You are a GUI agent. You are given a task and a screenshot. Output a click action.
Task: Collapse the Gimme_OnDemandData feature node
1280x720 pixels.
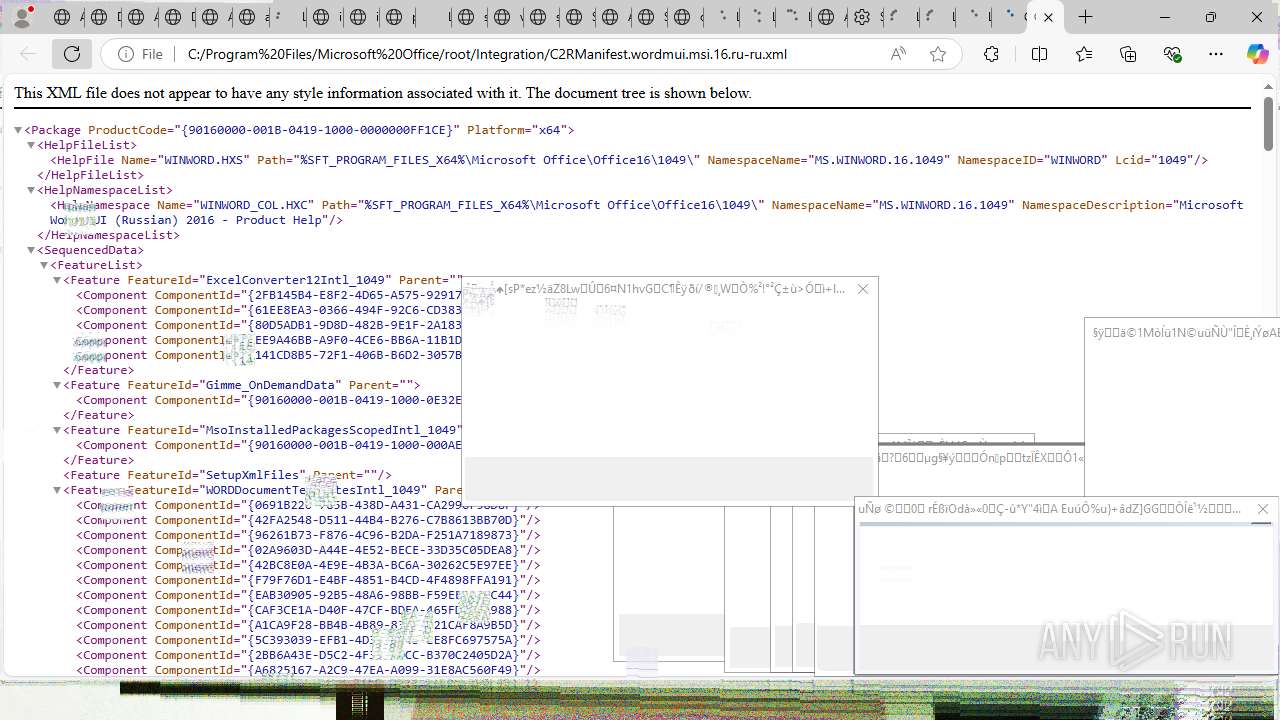pyautogui.click(x=57, y=385)
